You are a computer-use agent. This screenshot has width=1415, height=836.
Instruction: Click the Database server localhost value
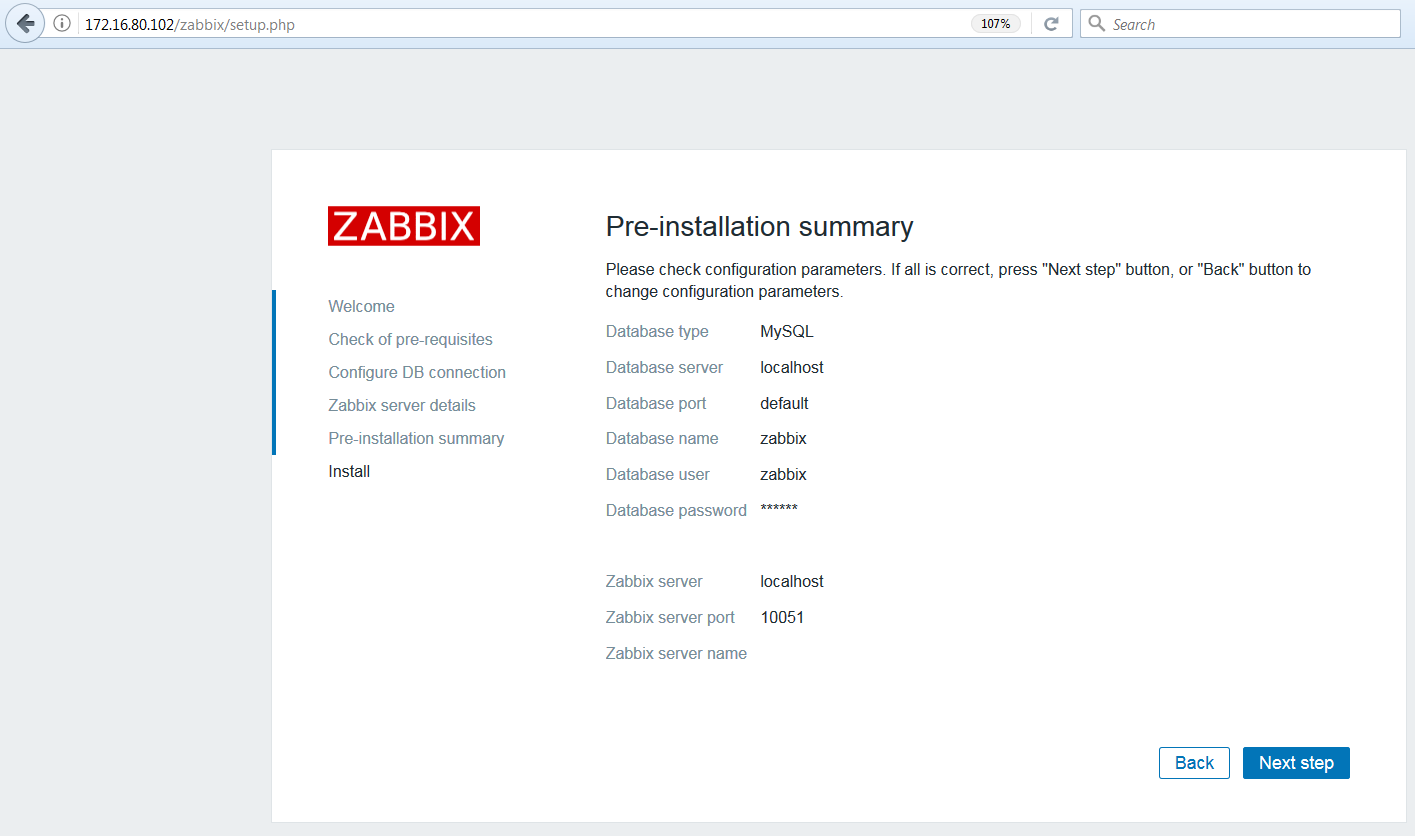tap(792, 367)
